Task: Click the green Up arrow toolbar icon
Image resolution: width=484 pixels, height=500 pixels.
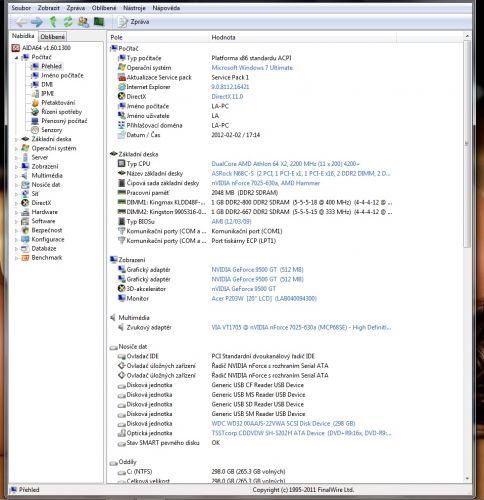Action: click(x=53, y=22)
